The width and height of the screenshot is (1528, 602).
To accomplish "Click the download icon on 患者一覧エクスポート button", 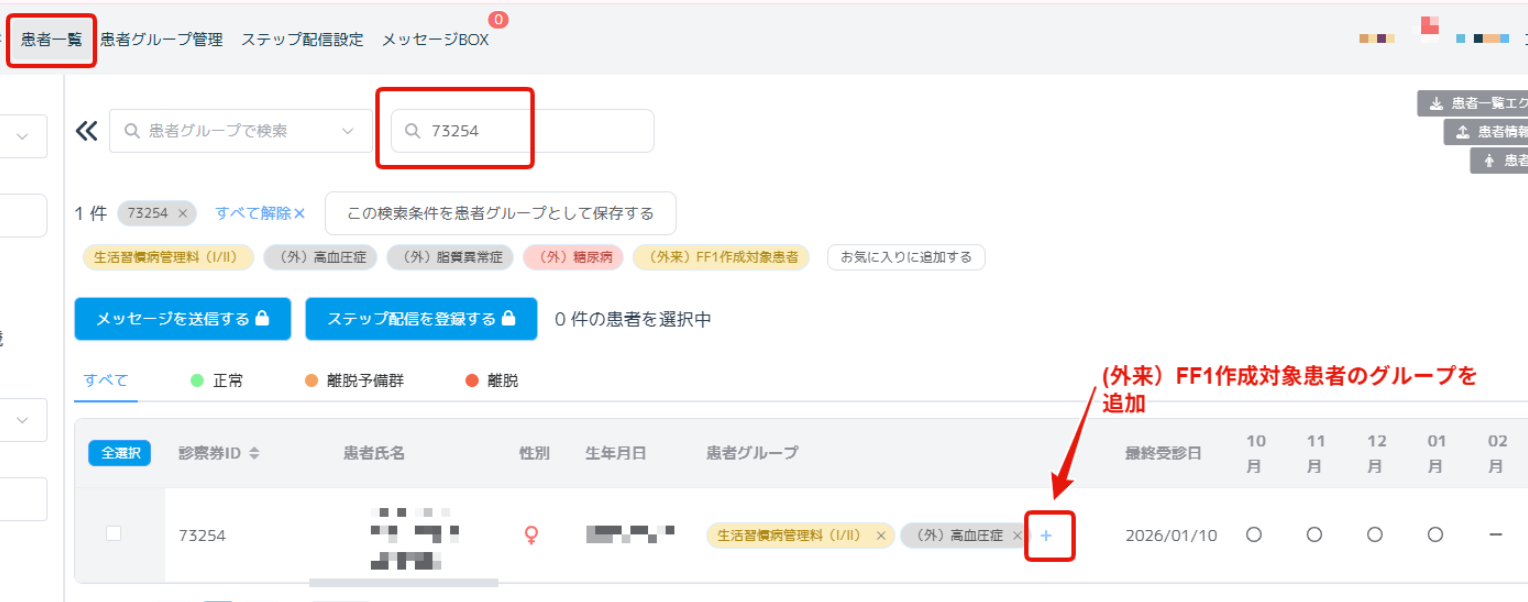I will [1436, 103].
